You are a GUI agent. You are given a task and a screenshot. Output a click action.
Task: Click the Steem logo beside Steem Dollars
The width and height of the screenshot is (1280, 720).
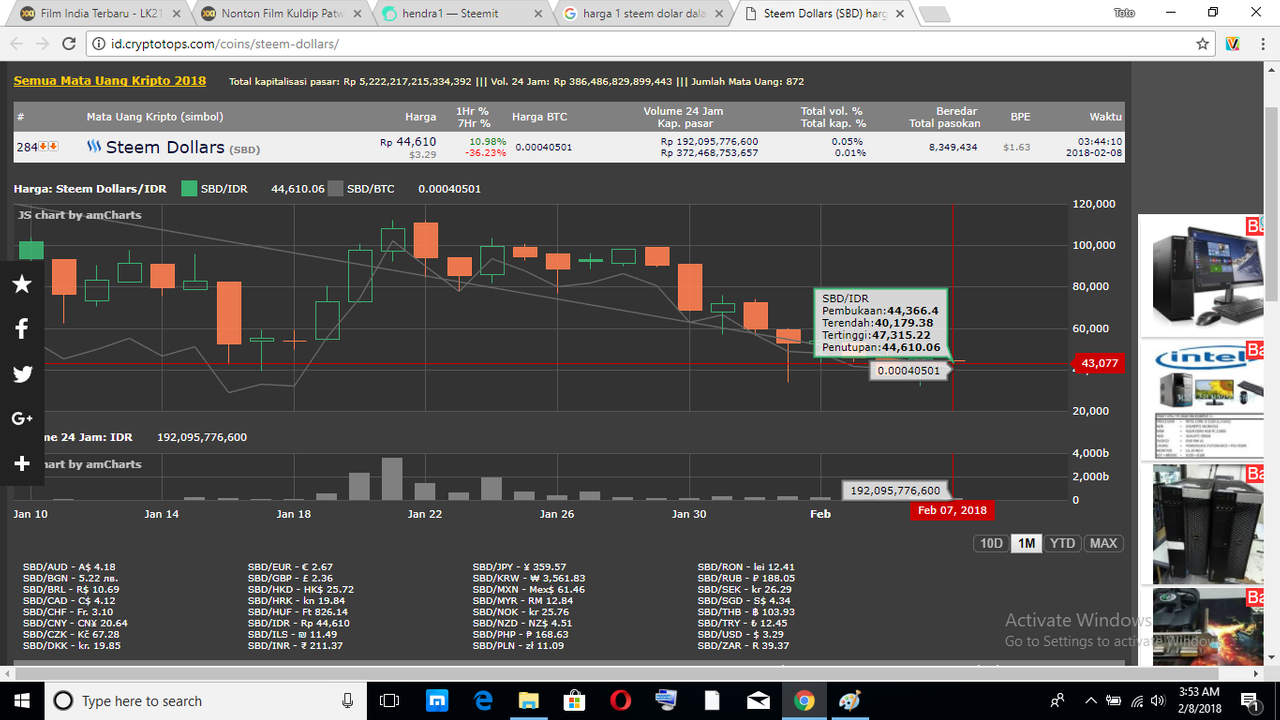94,147
